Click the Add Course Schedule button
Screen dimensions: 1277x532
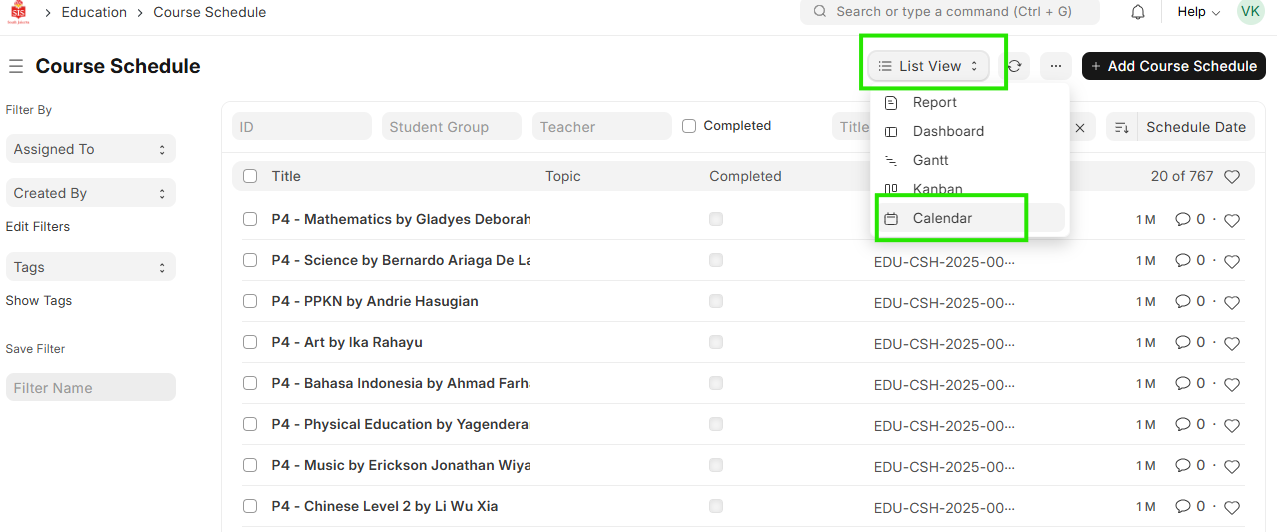click(x=1173, y=66)
